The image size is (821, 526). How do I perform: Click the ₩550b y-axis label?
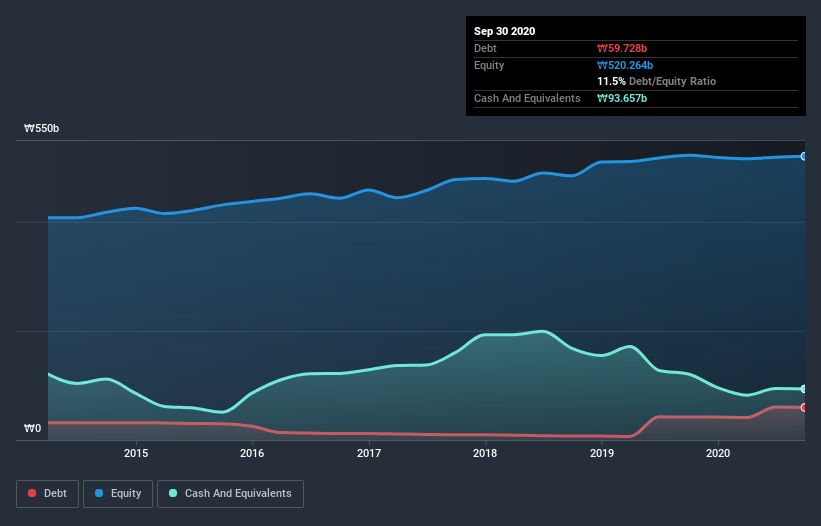coord(41,128)
